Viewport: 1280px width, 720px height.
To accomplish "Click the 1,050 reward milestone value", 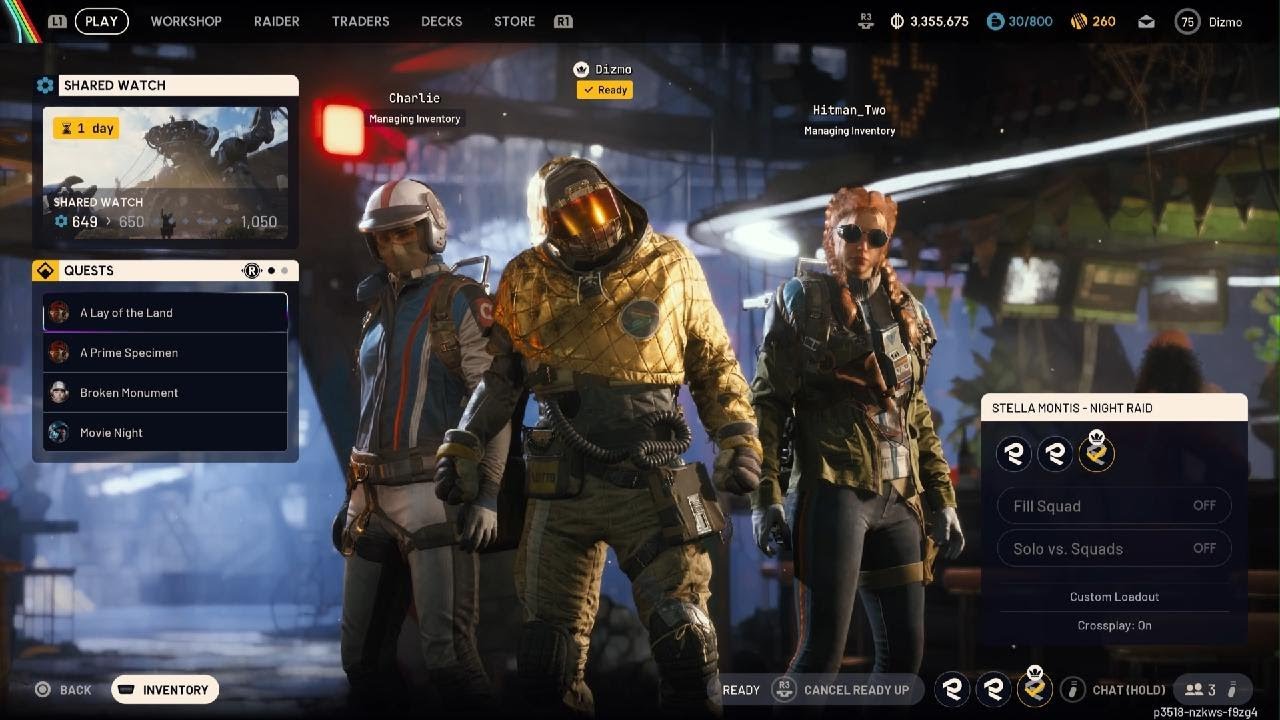I will (x=258, y=222).
